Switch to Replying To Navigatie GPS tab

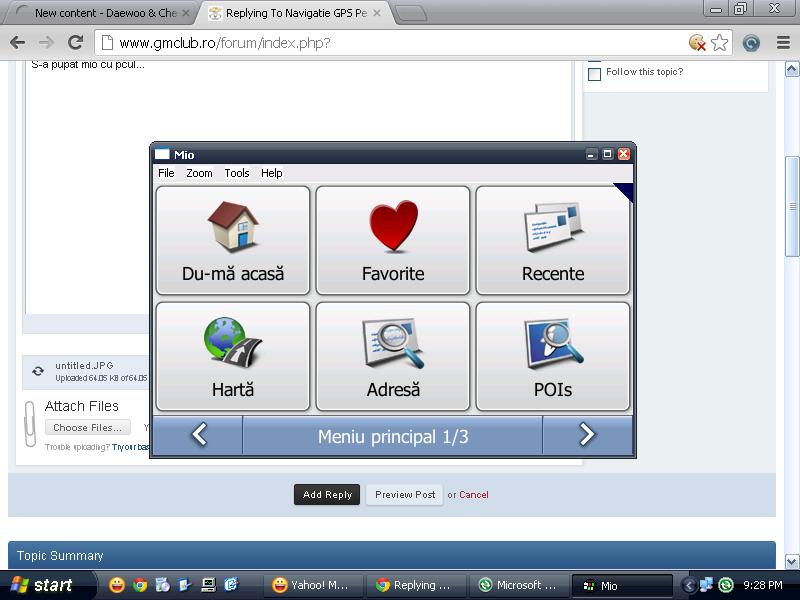296,13
